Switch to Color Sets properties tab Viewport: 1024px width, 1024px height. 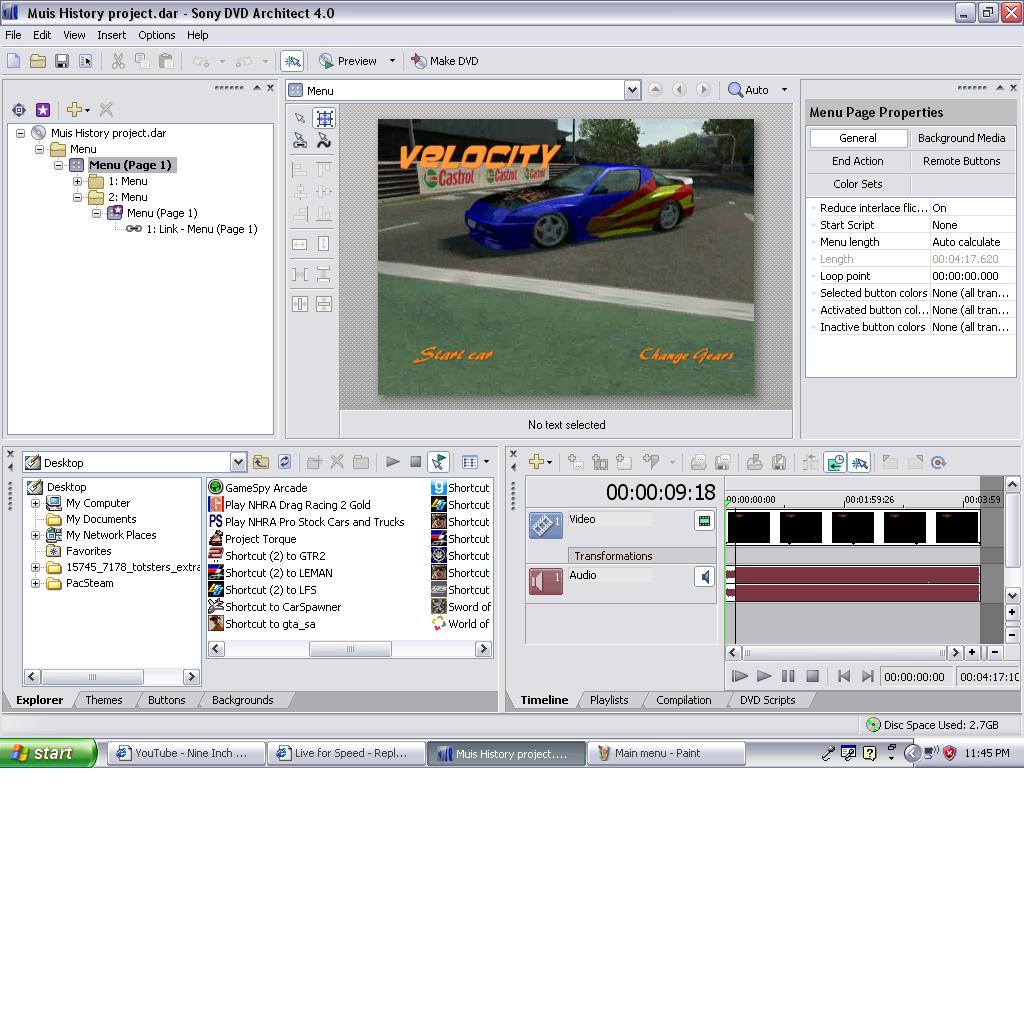coord(857,184)
